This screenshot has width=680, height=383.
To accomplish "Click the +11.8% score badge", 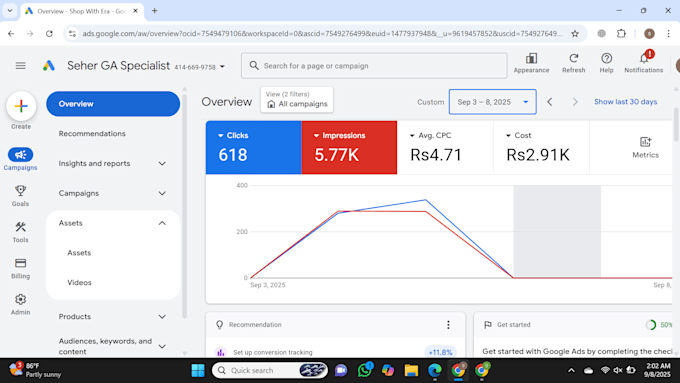I will pos(440,352).
